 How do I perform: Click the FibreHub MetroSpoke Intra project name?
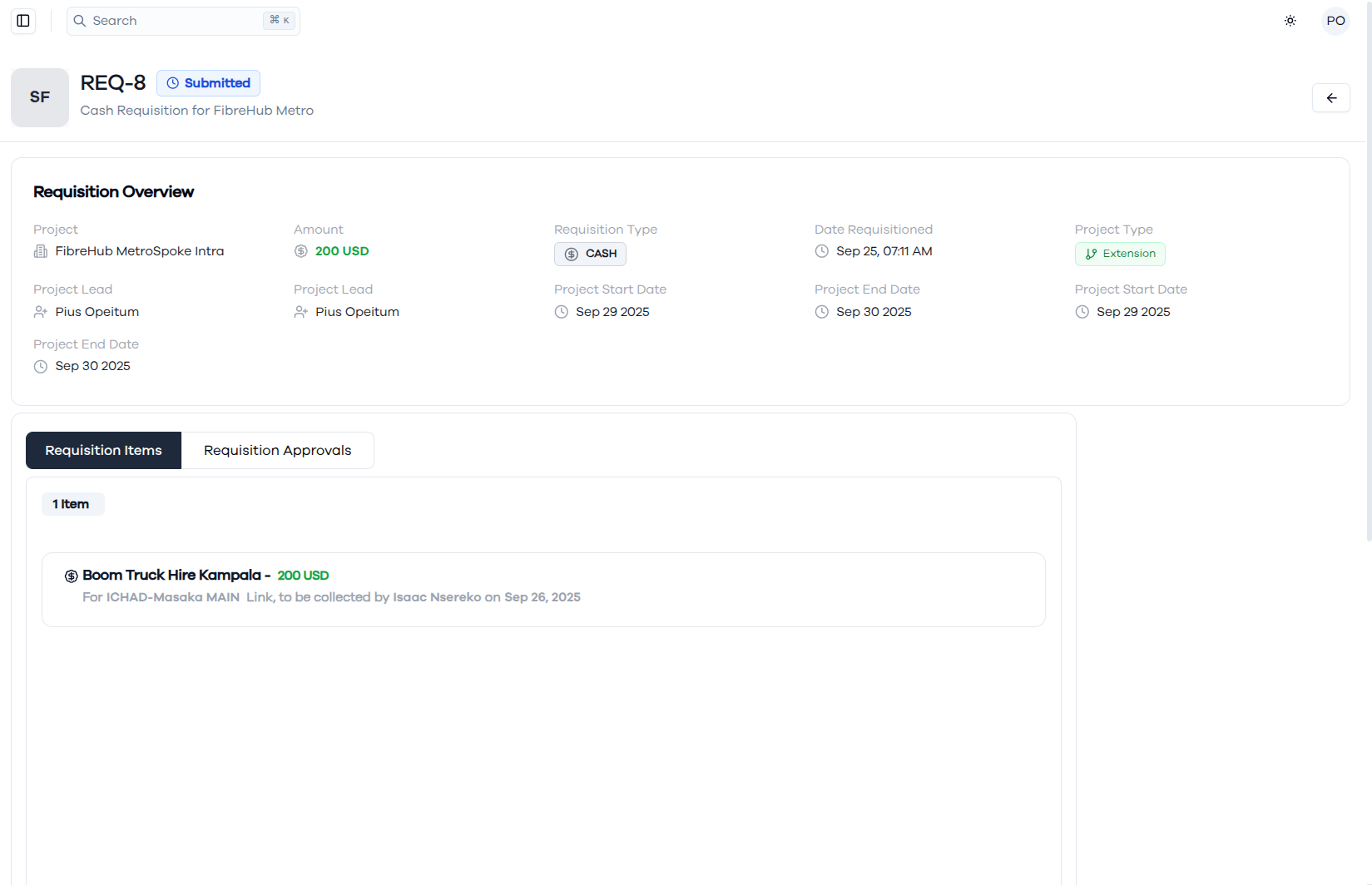tap(140, 251)
